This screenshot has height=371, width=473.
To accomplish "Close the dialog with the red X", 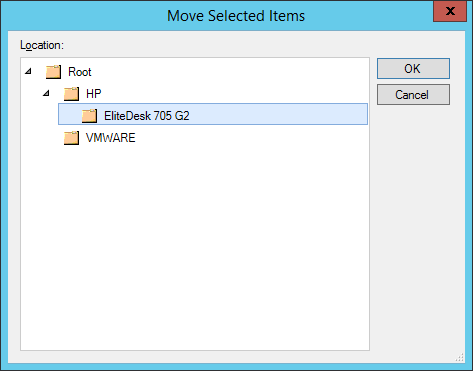I will pos(450,11).
